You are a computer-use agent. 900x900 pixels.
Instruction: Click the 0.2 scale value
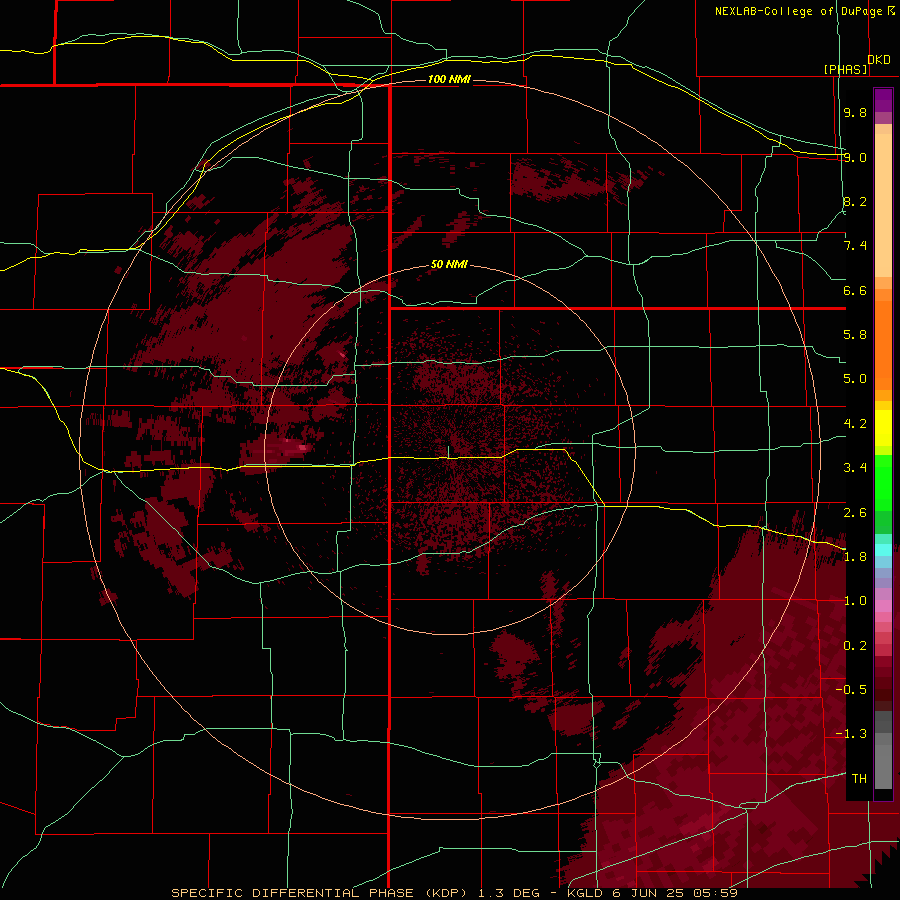point(855,646)
